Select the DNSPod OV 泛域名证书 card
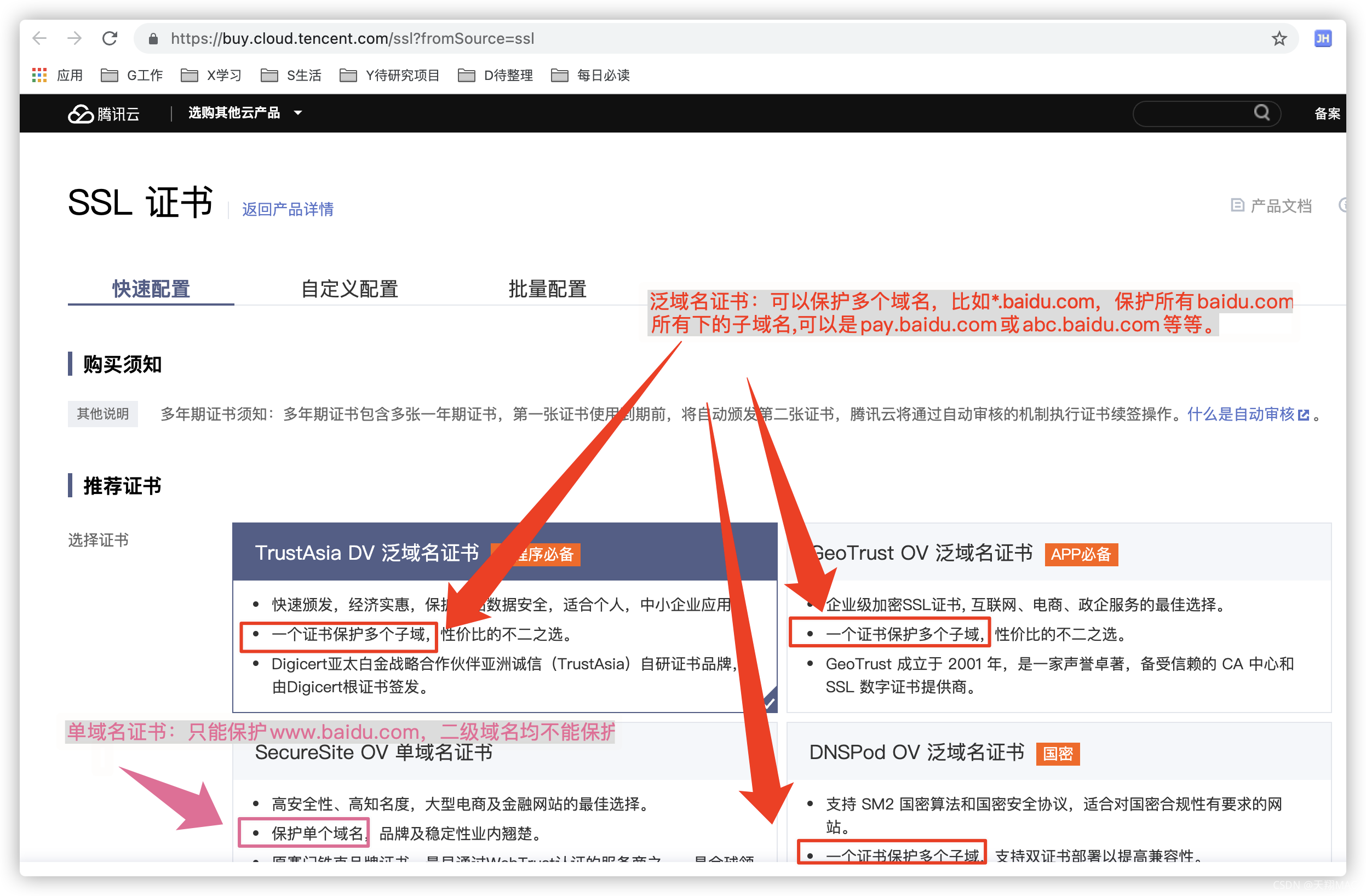1366x896 pixels. 1059,792
